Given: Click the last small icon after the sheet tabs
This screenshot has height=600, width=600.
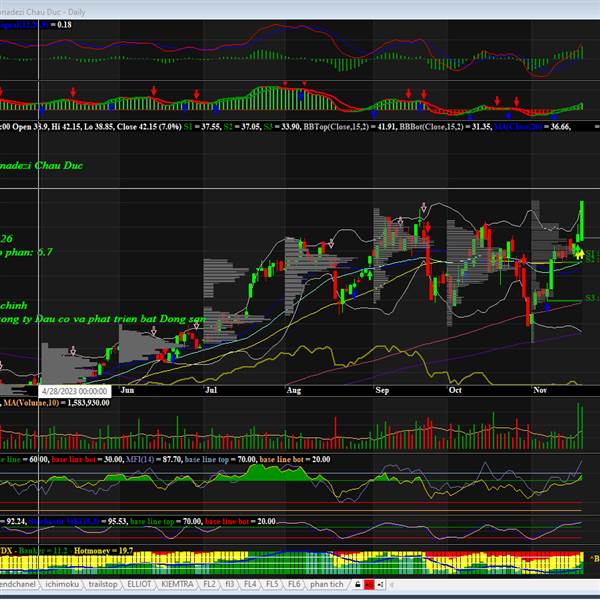Looking at the screenshot, I should [381, 584].
